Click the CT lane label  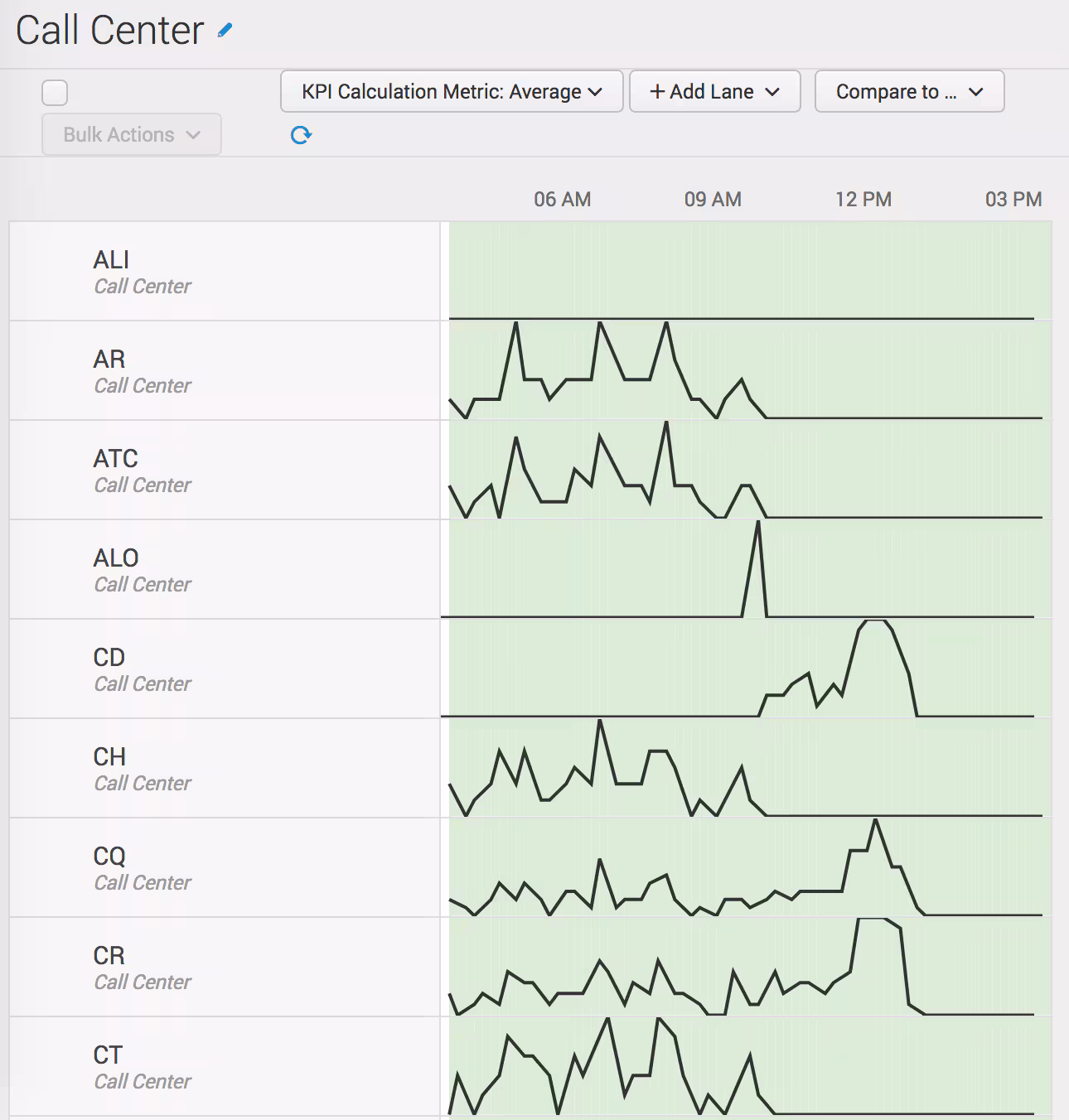[108, 1055]
